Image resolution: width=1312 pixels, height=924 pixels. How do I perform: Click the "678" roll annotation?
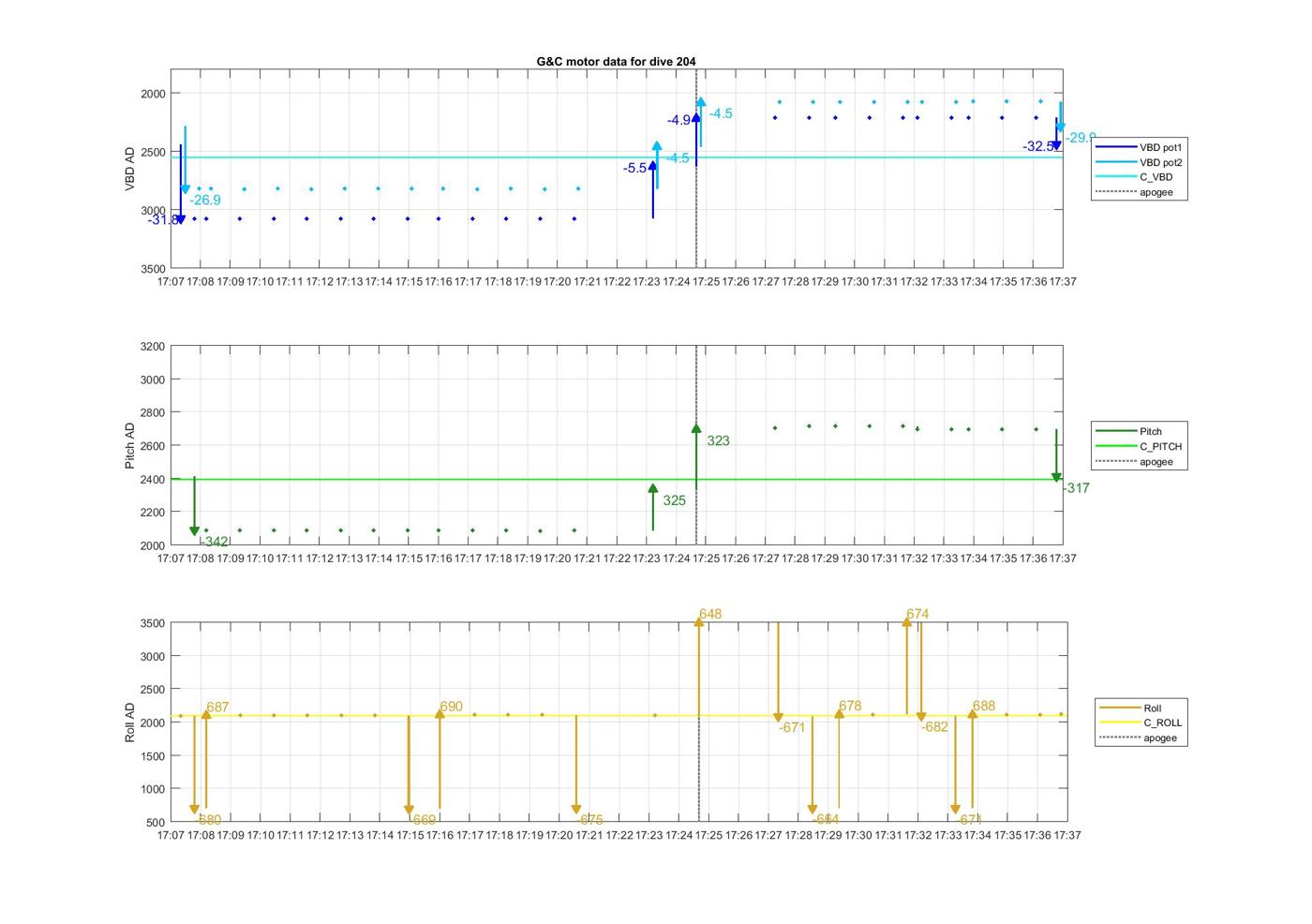(850, 707)
